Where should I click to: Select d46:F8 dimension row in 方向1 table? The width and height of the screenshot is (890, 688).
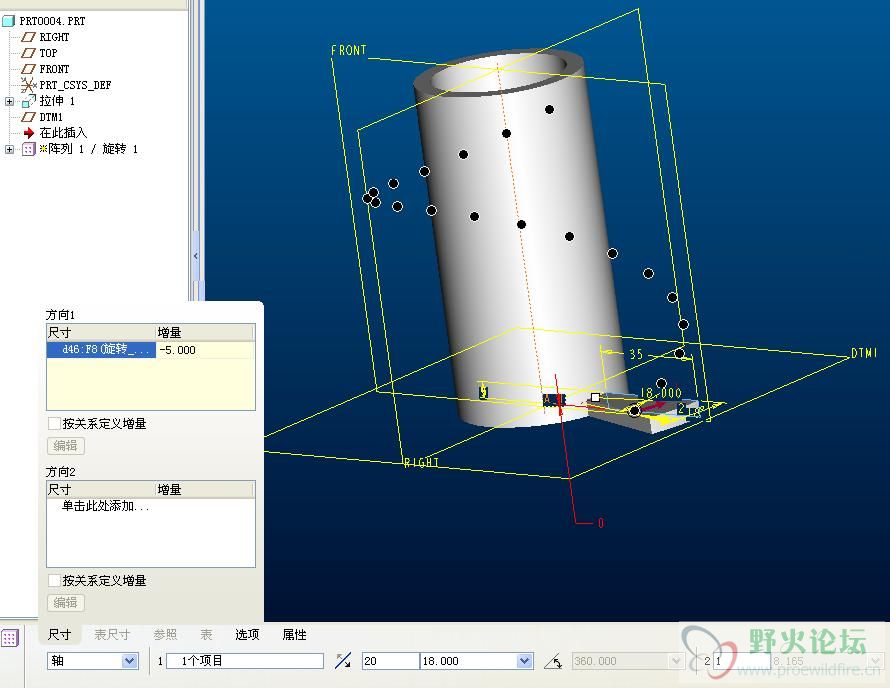pos(101,350)
